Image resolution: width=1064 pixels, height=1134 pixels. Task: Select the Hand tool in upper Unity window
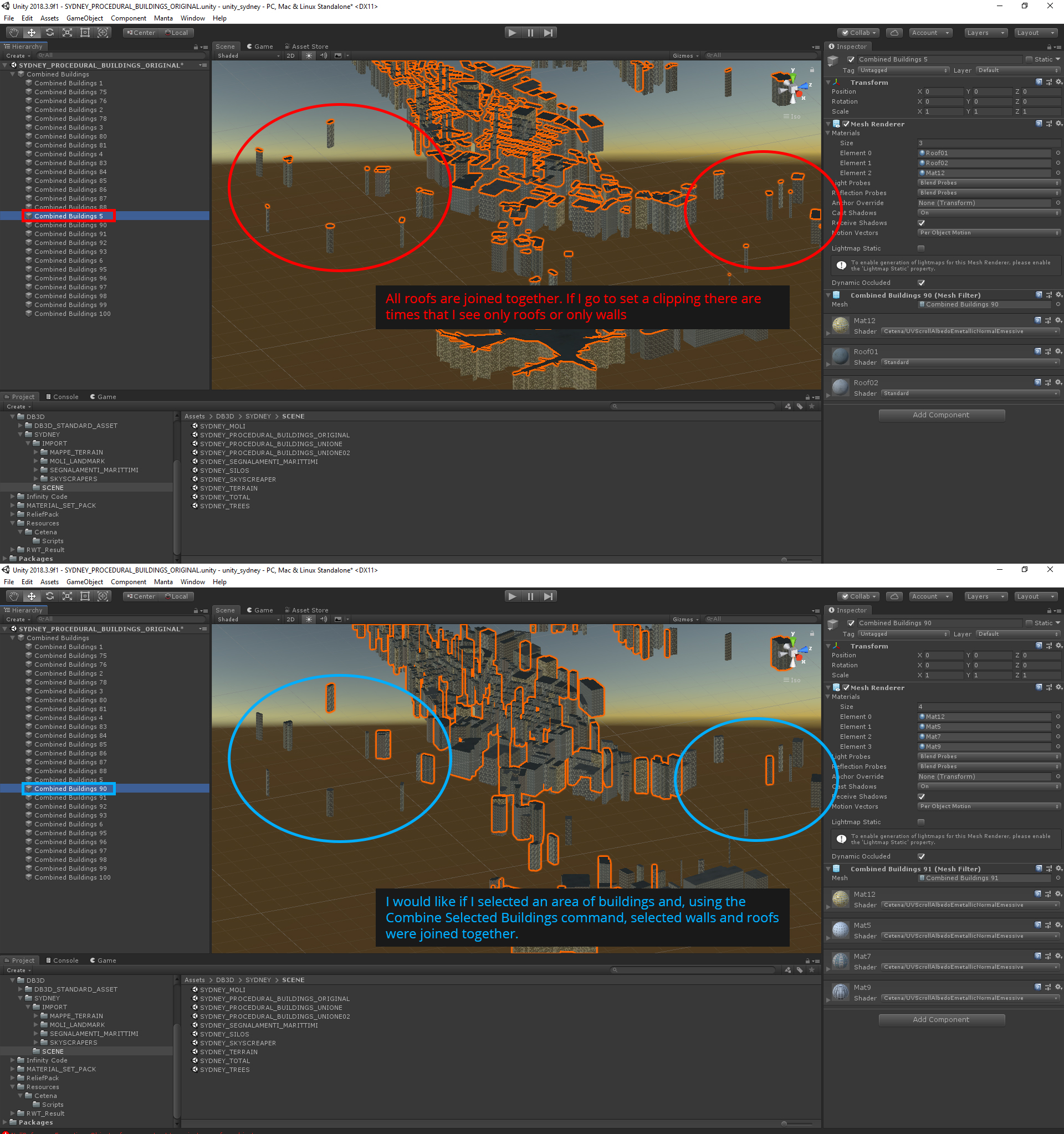tap(14, 33)
